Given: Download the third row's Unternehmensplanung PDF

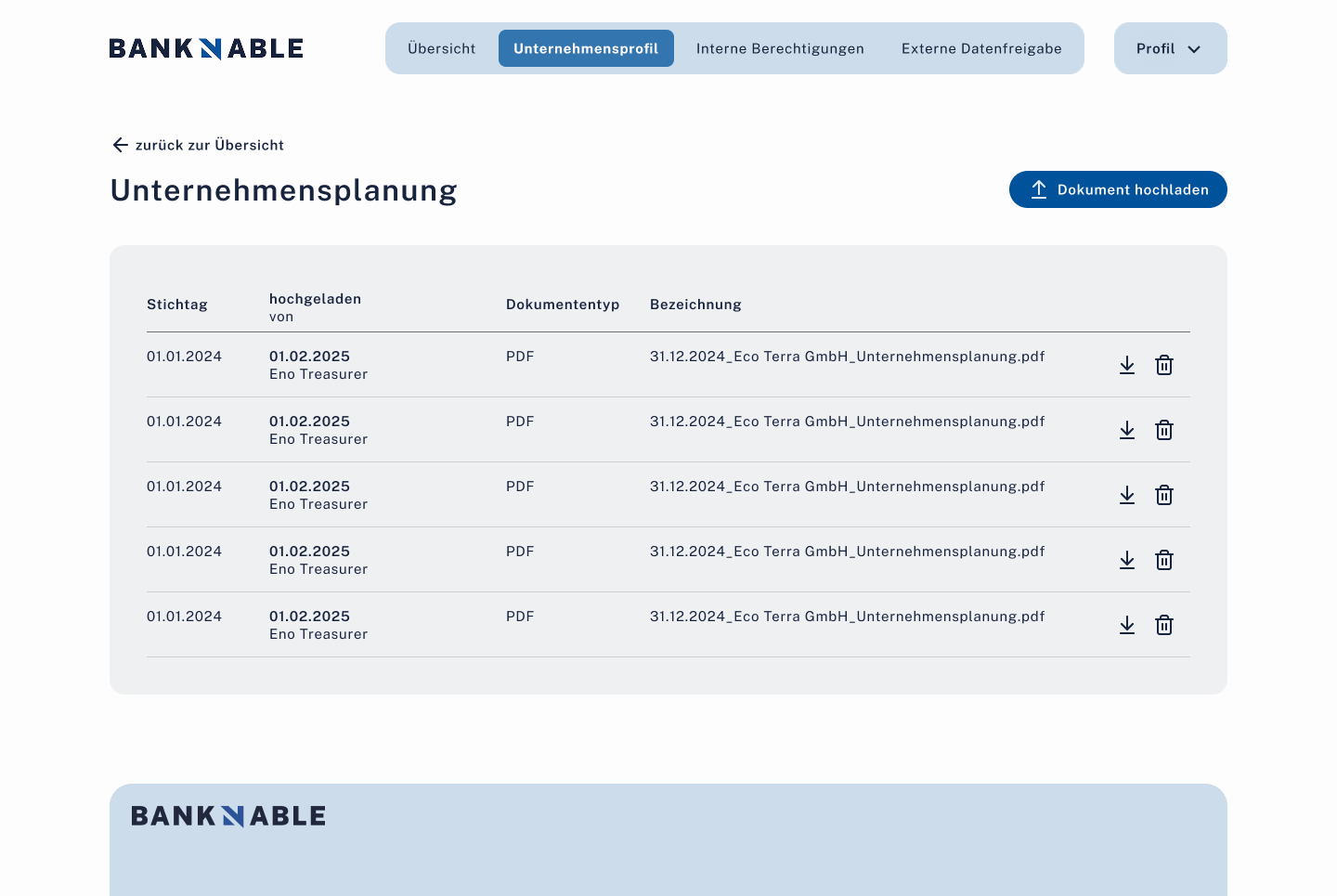Looking at the screenshot, I should [1127, 495].
